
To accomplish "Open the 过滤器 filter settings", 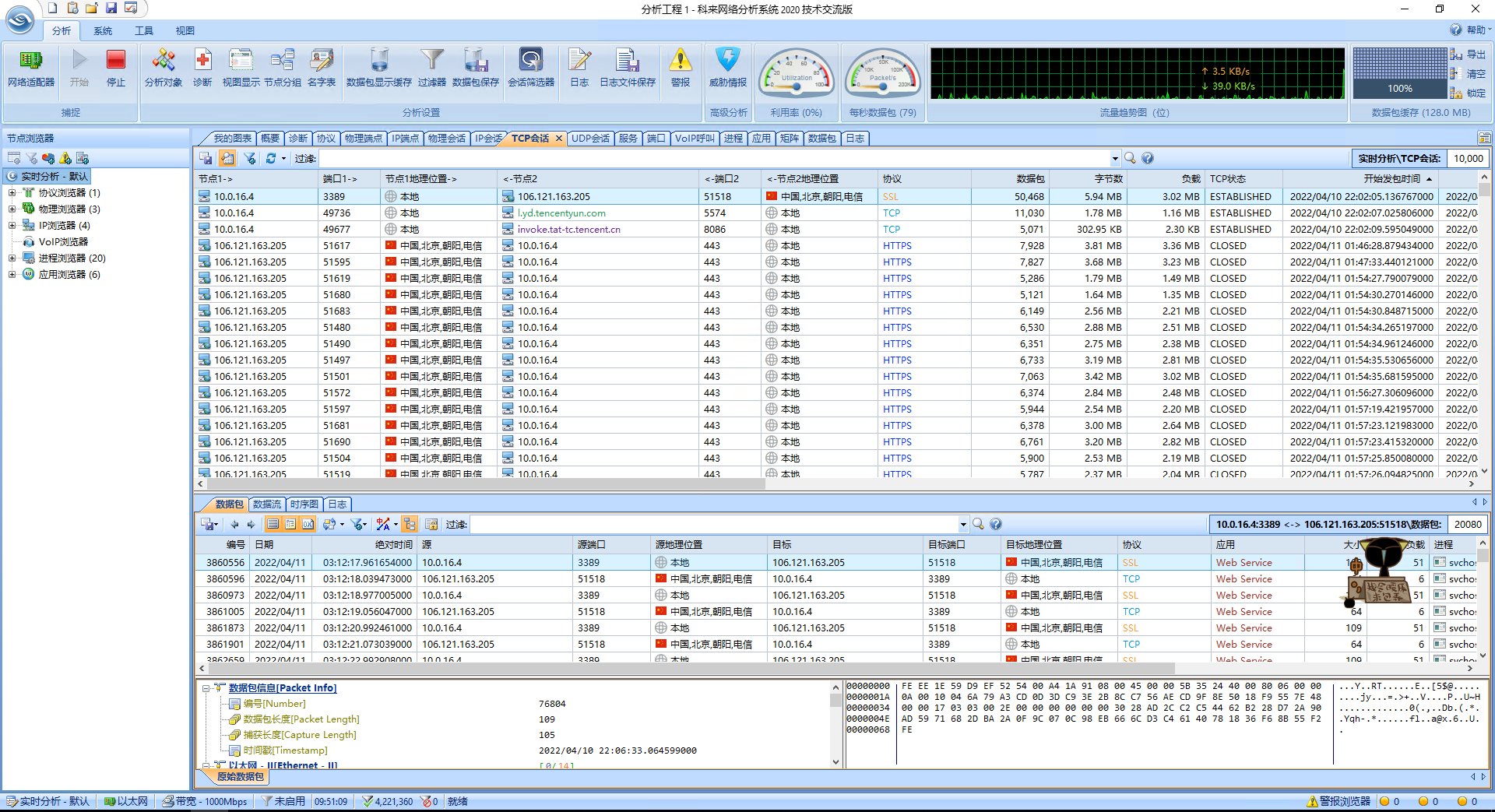I will pos(432,68).
